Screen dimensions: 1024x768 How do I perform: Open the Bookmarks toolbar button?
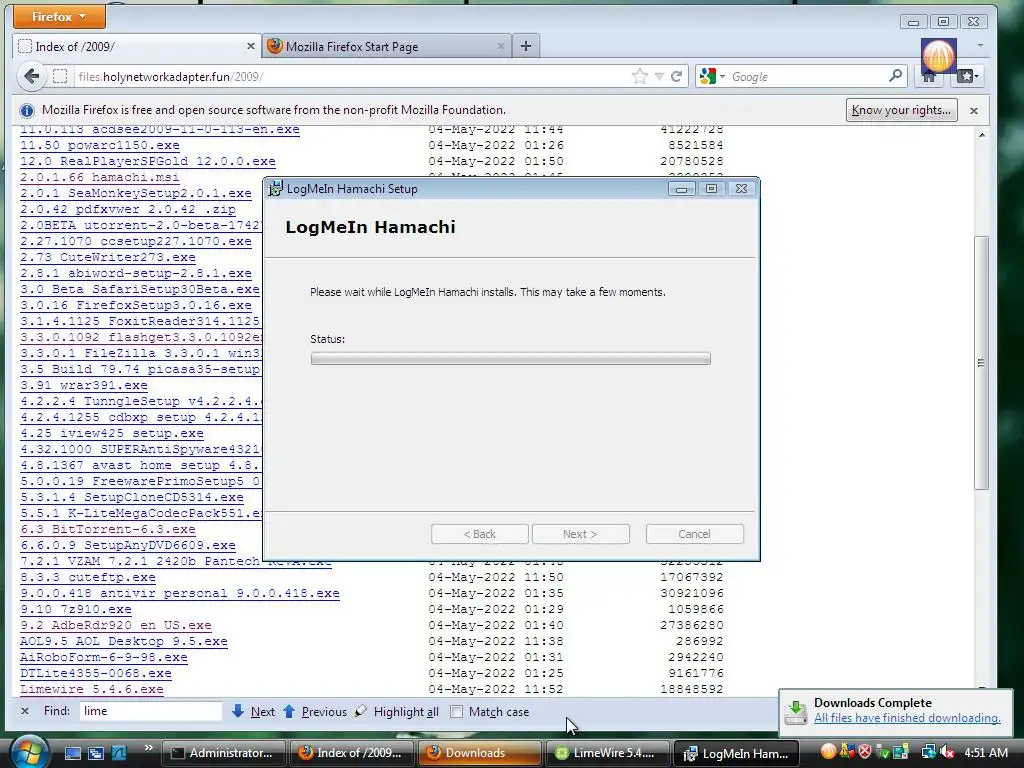967,76
